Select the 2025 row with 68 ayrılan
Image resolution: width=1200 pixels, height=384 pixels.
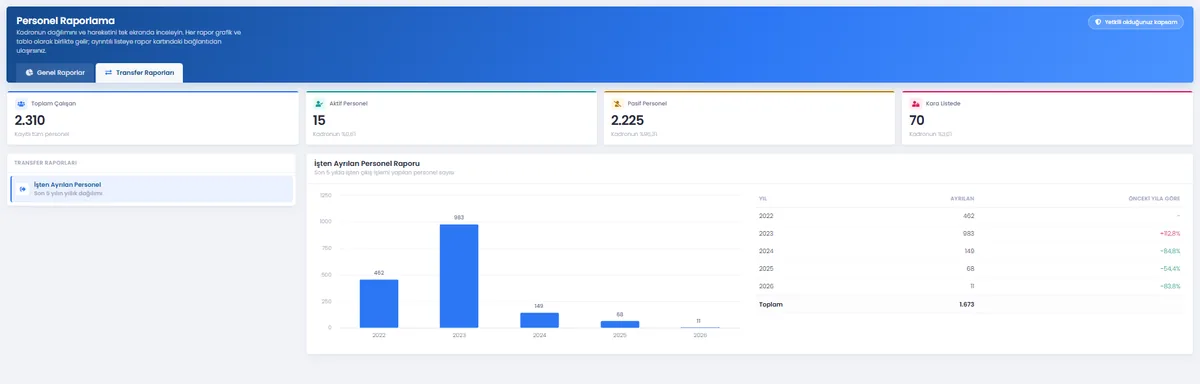click(969, 269)
